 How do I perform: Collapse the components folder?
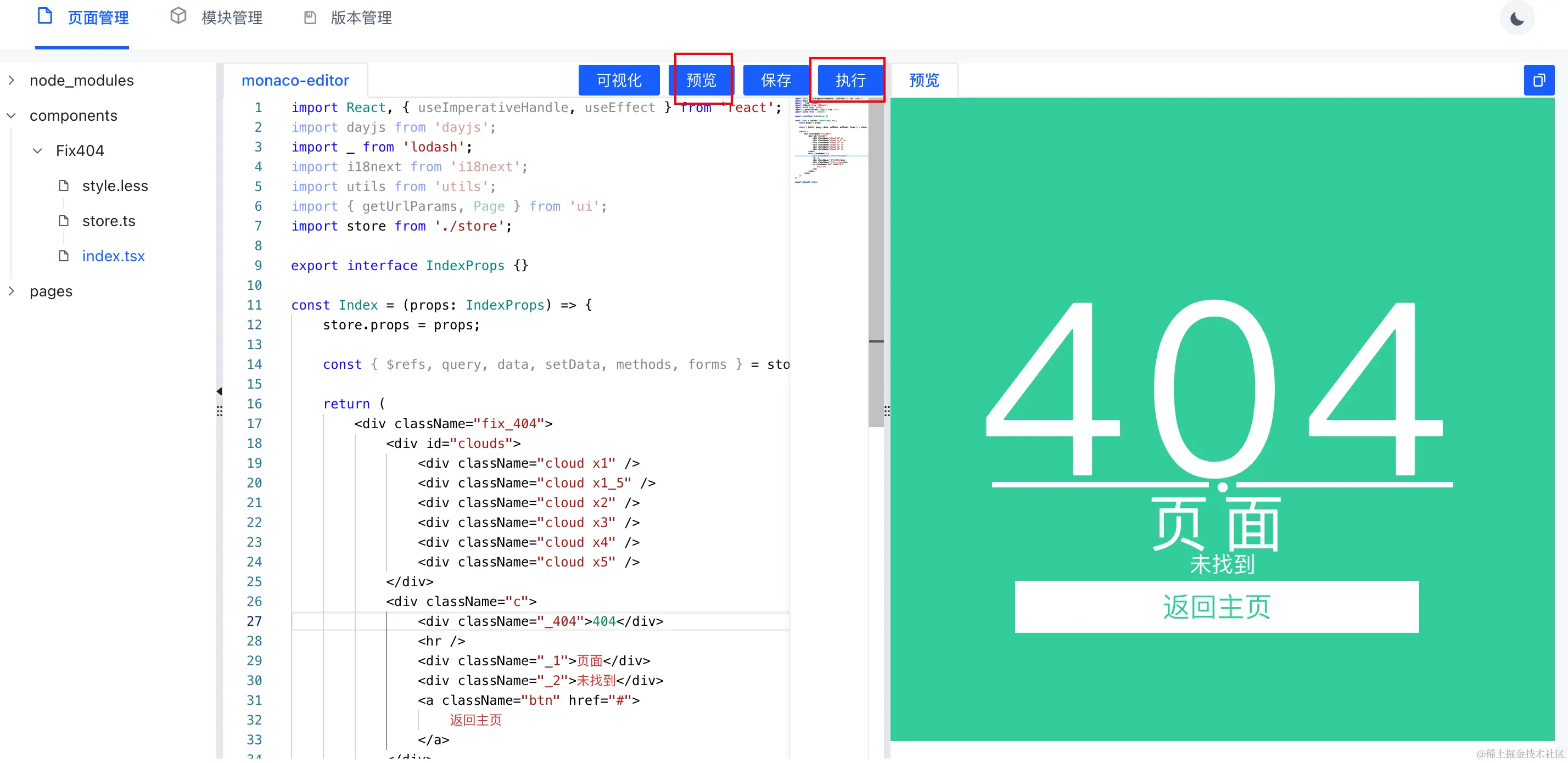[x=11, y=116]
